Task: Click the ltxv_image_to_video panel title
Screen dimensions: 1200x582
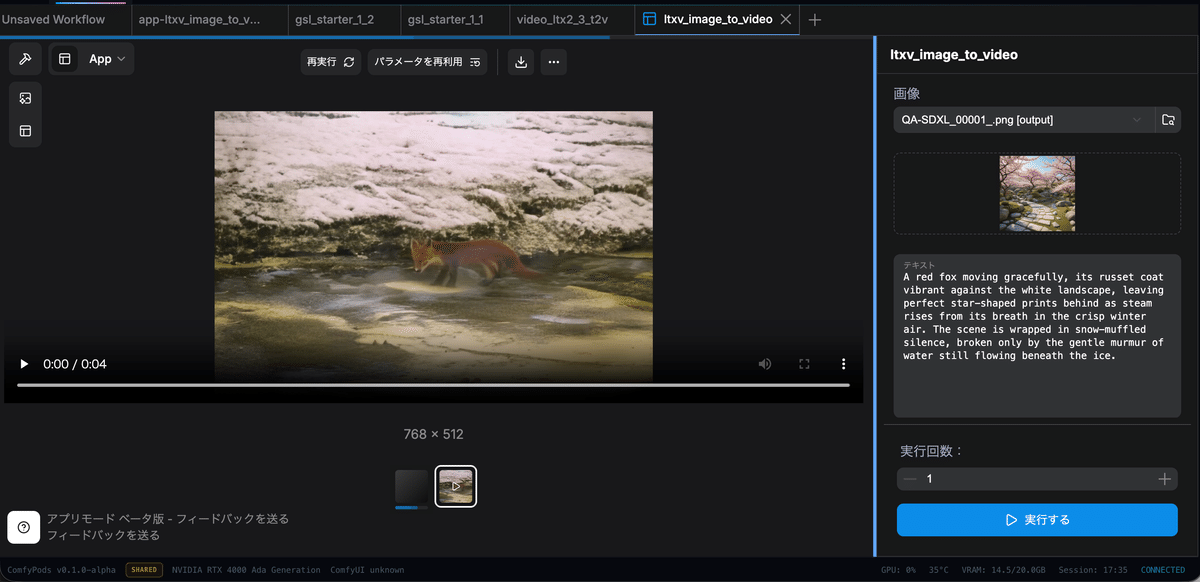Action: pos(954,55)
